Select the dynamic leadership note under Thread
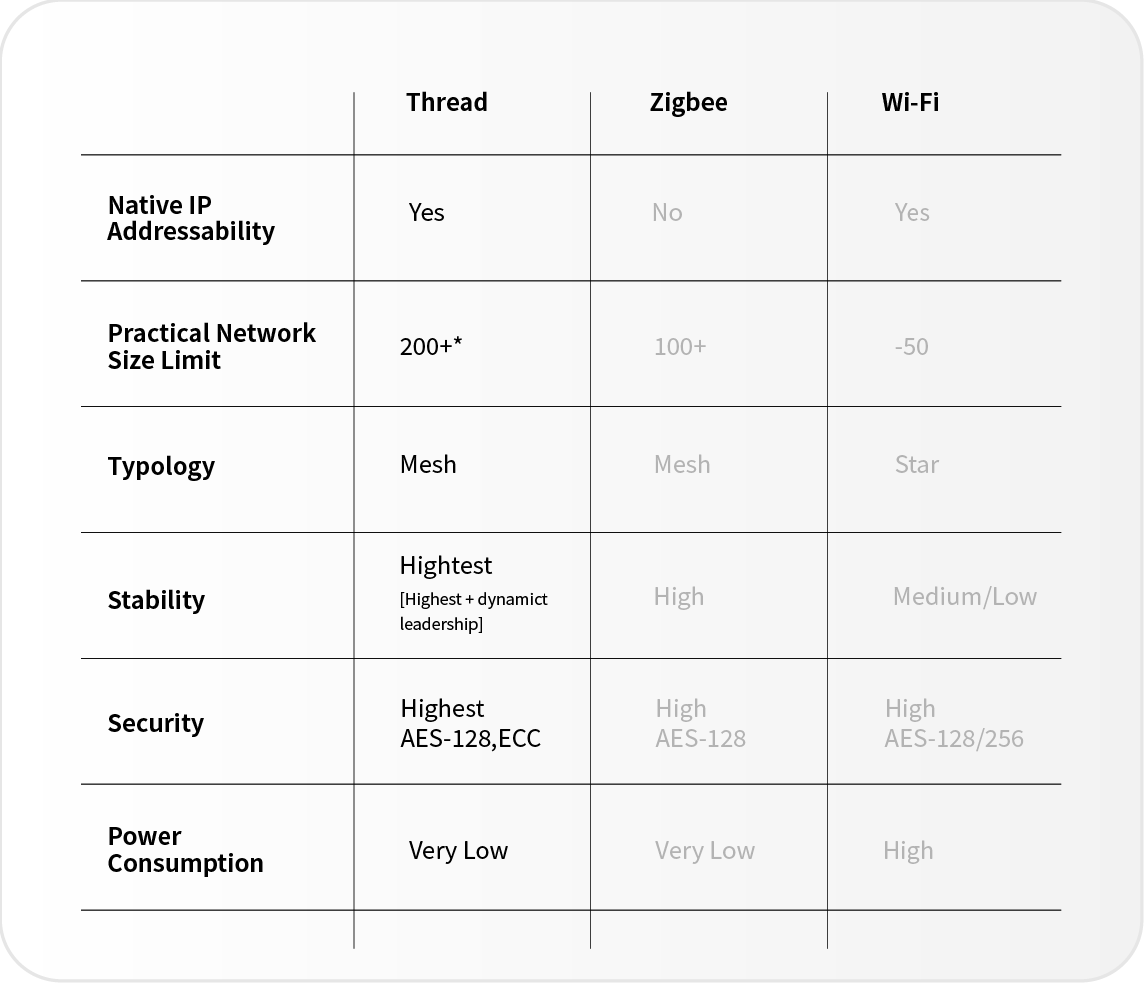This screenshot has height=985, width=1145. coord(473,611)
